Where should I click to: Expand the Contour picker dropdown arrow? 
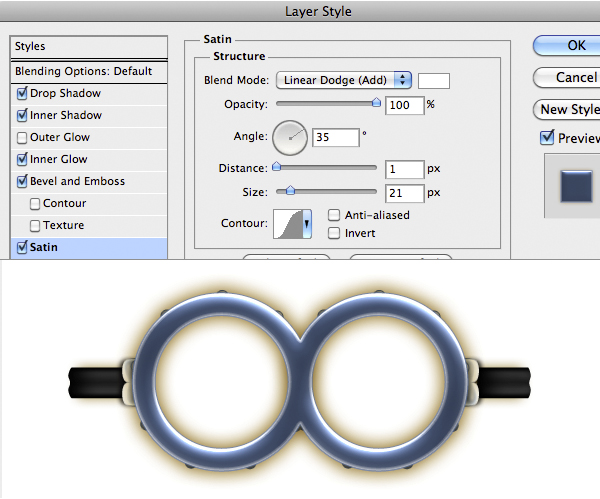pos(305,224)
